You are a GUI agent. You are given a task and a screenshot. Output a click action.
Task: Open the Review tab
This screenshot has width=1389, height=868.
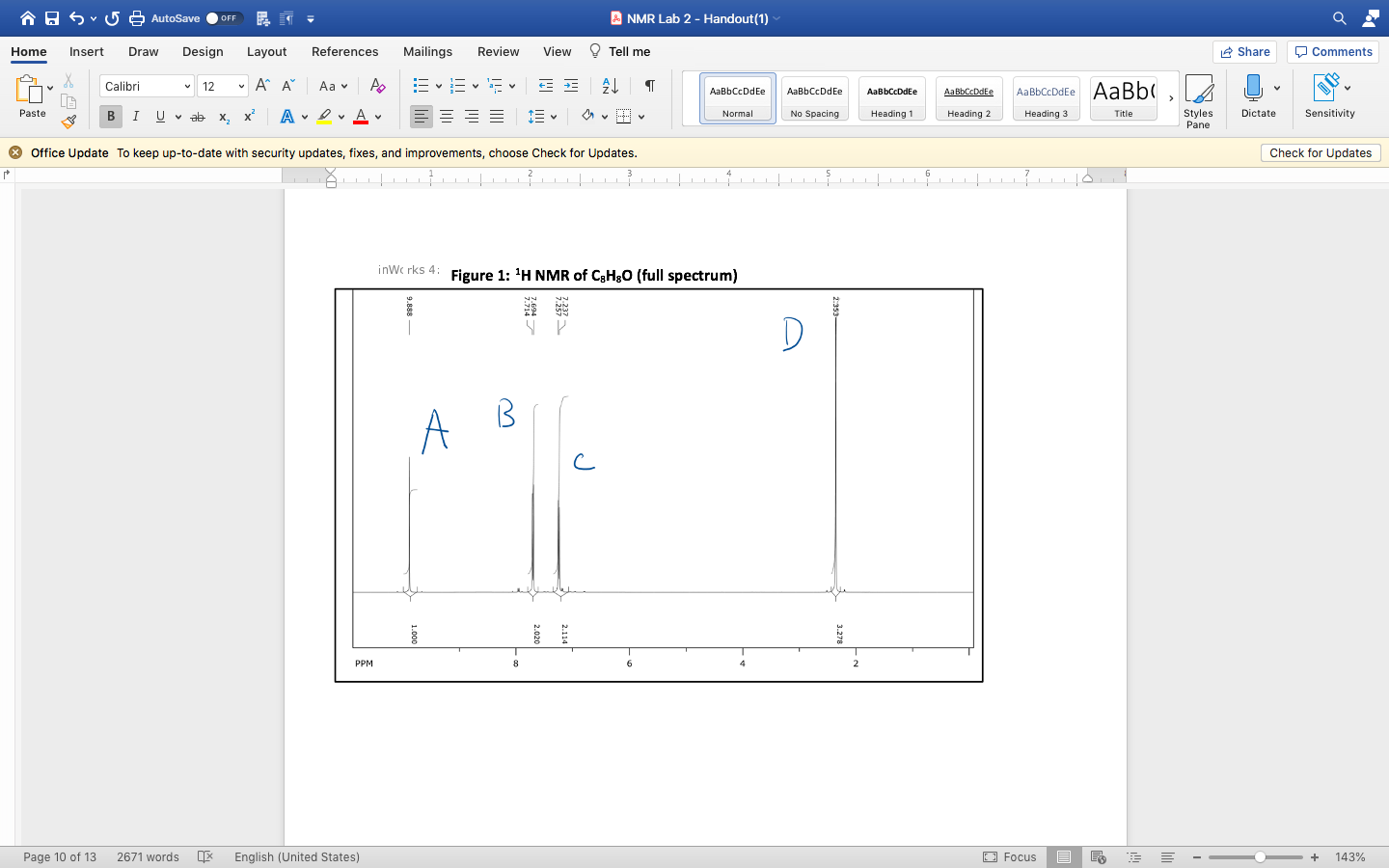(498, 51)
